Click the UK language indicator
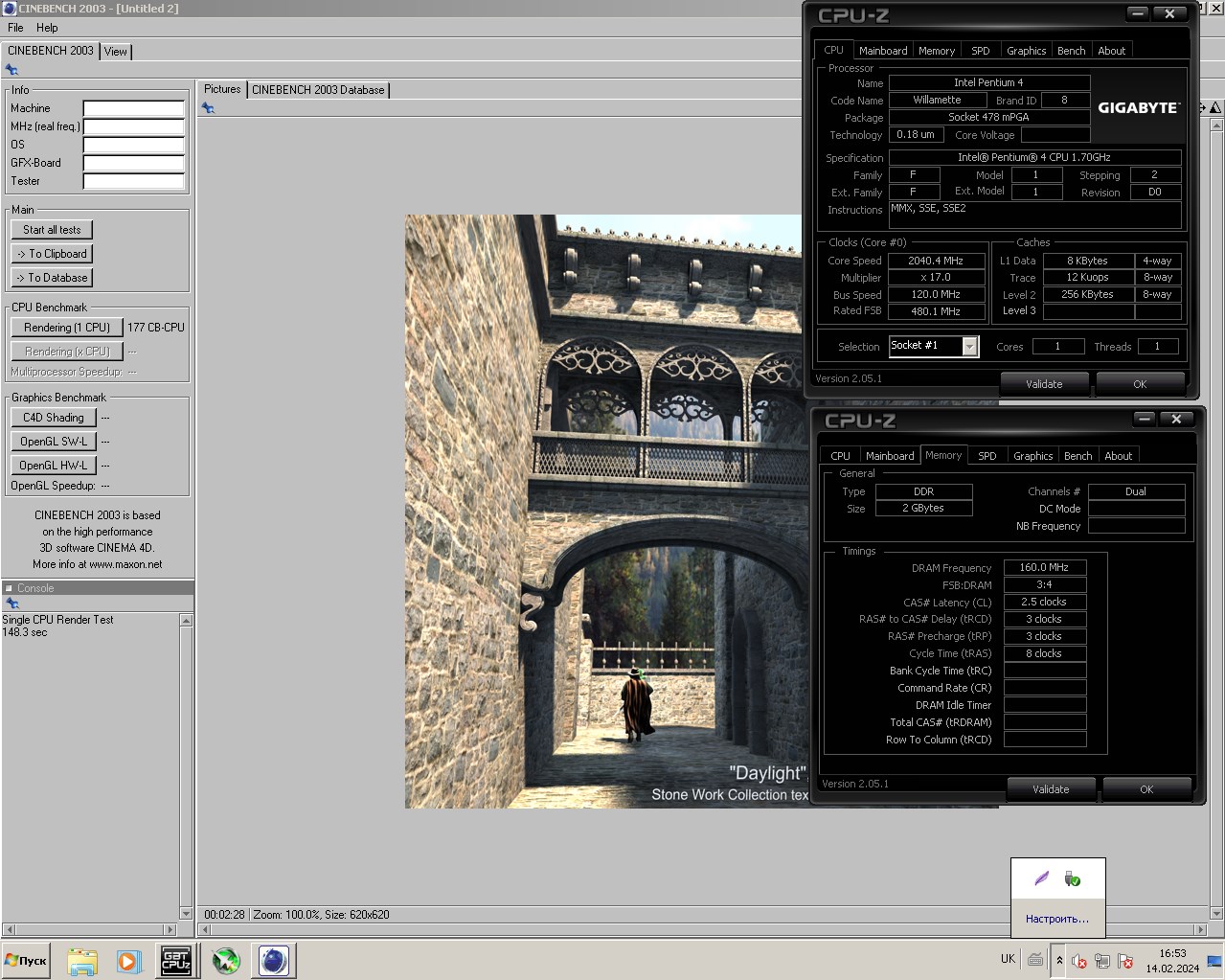Screen dimensions: 1225x980 click(1008, 958)
